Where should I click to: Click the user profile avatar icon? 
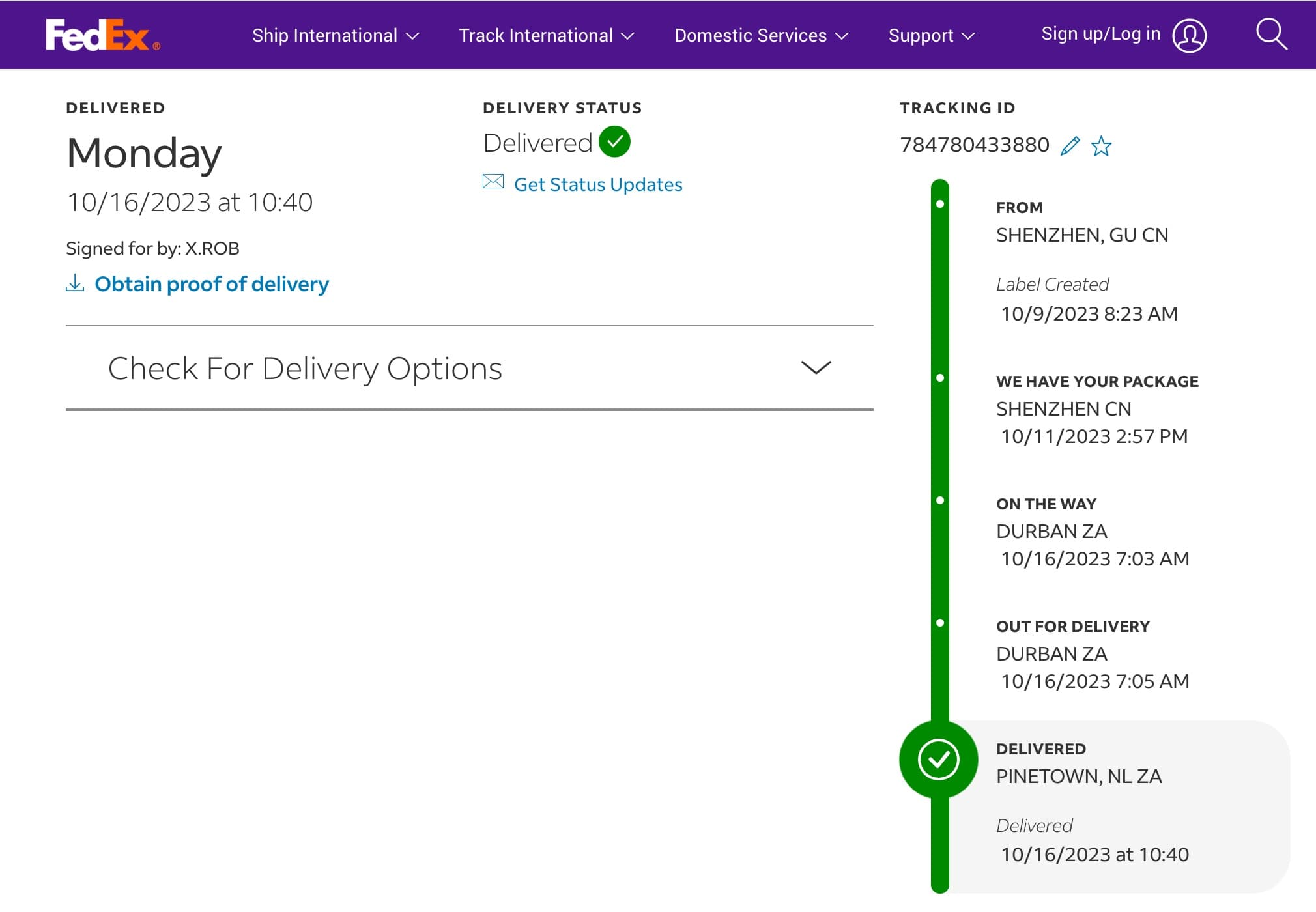point(1190,35)
